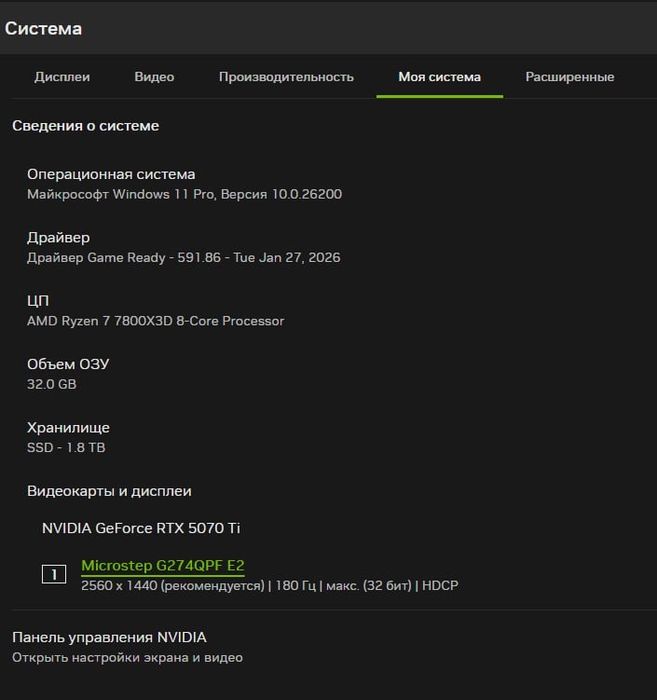Click the Моя система tab
Screen dimensions: 657x700
tap(440, 77)
